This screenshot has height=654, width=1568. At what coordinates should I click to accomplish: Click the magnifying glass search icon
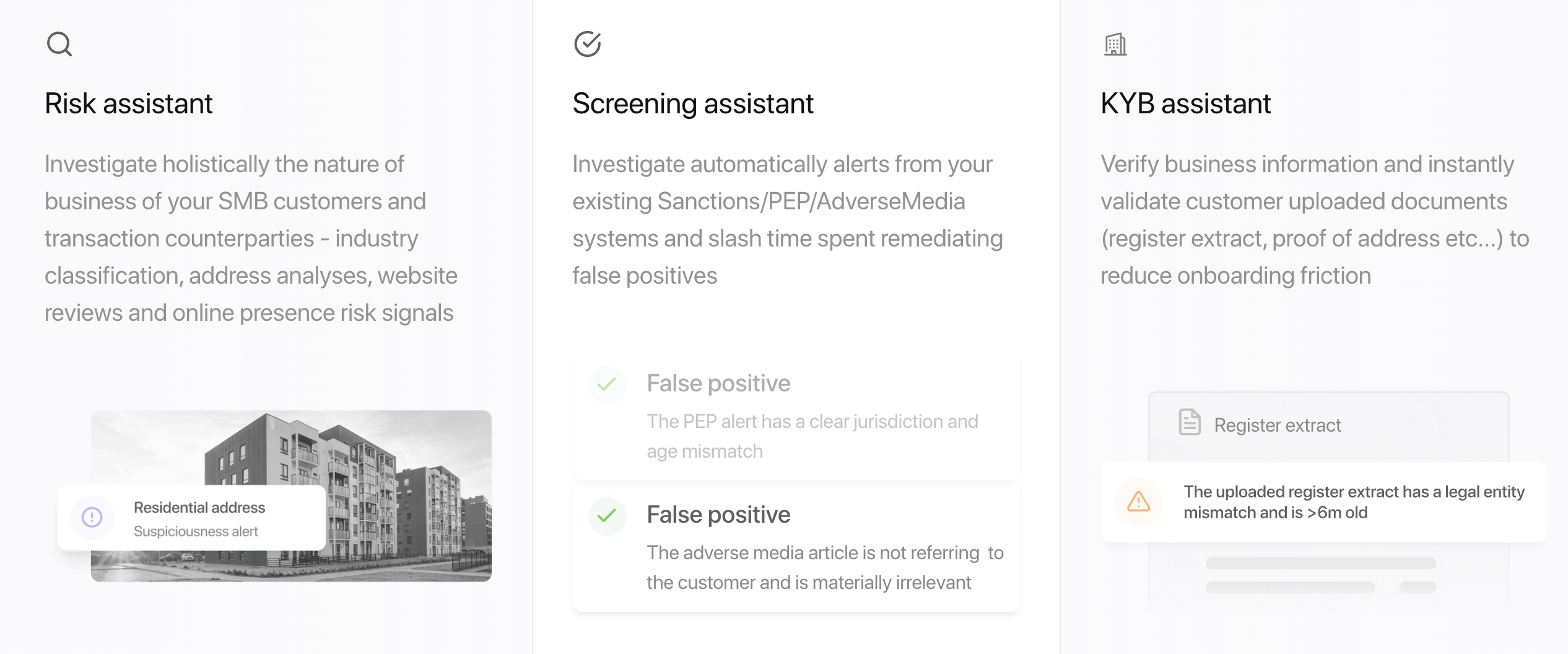coord(59,44)
